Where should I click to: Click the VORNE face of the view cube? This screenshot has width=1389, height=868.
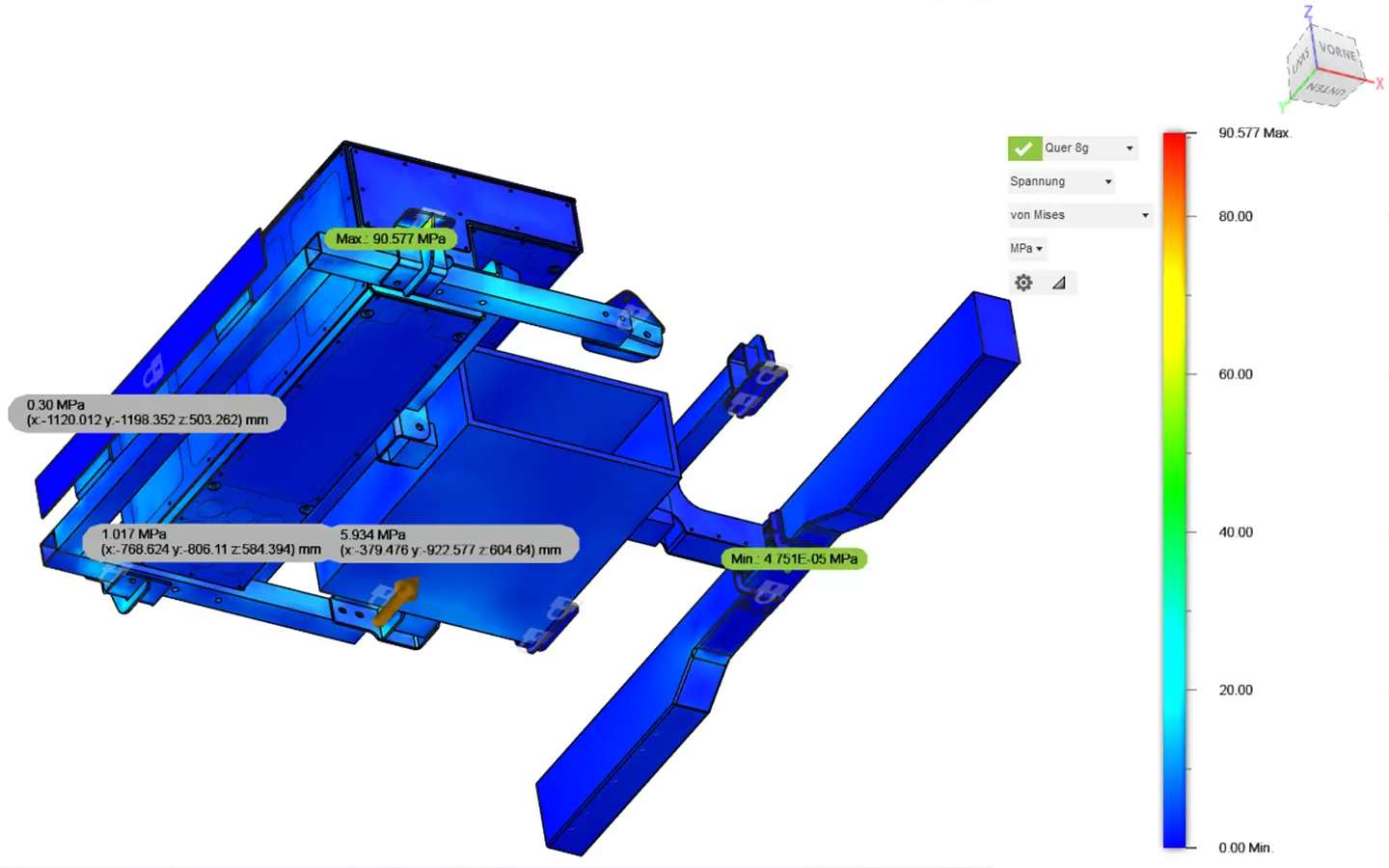pos(1336,51)
